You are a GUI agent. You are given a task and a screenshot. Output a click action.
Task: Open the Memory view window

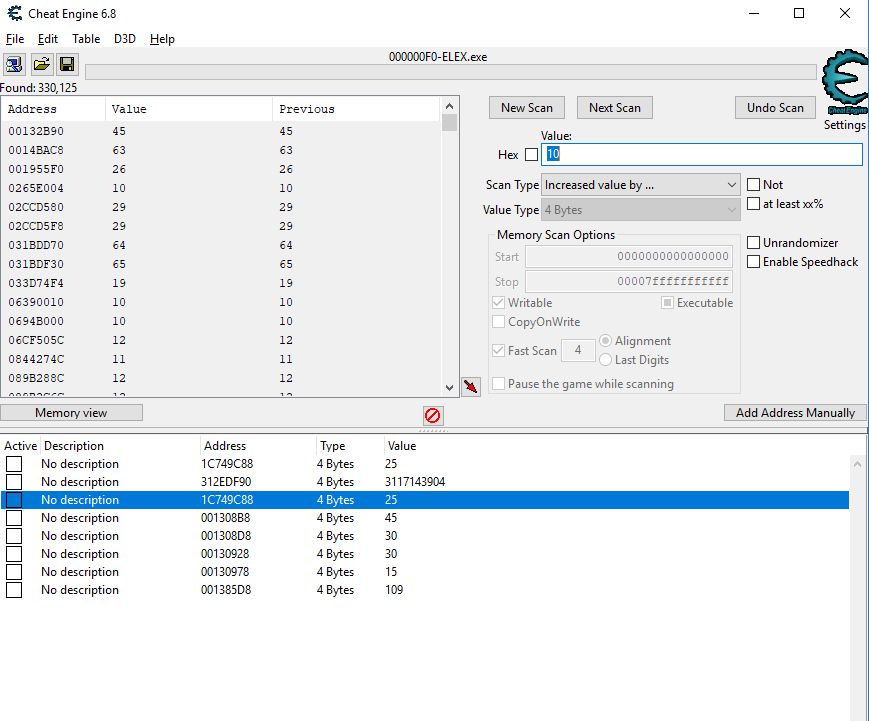tap(72, 412)
